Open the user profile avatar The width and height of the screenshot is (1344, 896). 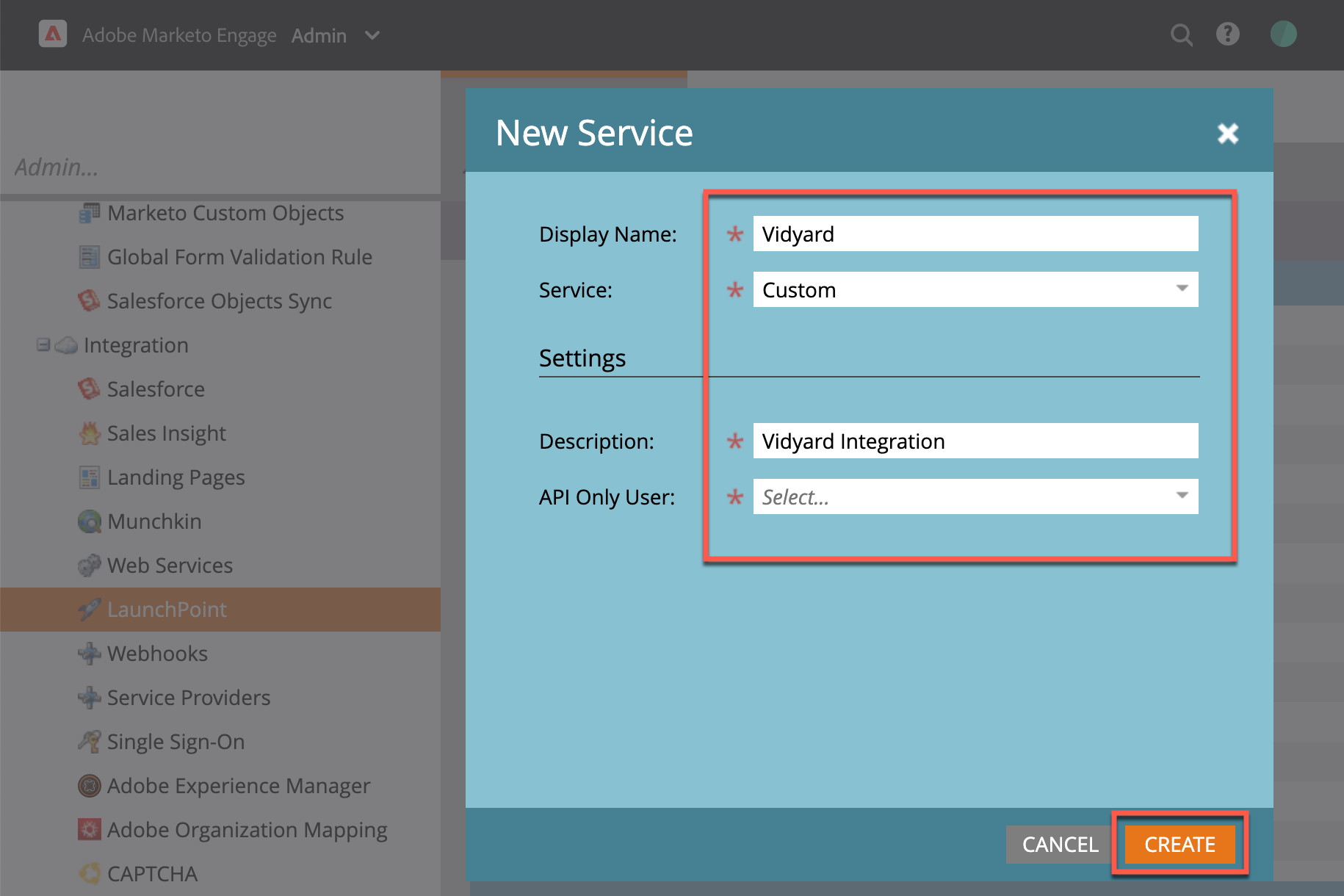[x=1284, y=34]
